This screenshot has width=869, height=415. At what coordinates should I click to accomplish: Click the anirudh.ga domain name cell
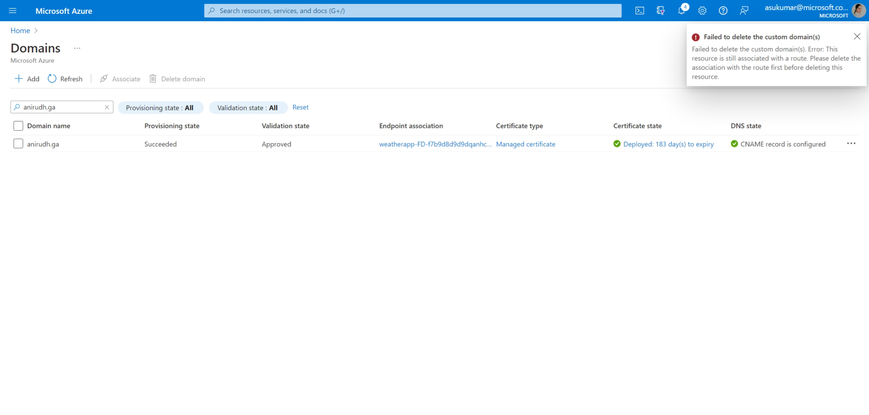(x=43, y=144)
